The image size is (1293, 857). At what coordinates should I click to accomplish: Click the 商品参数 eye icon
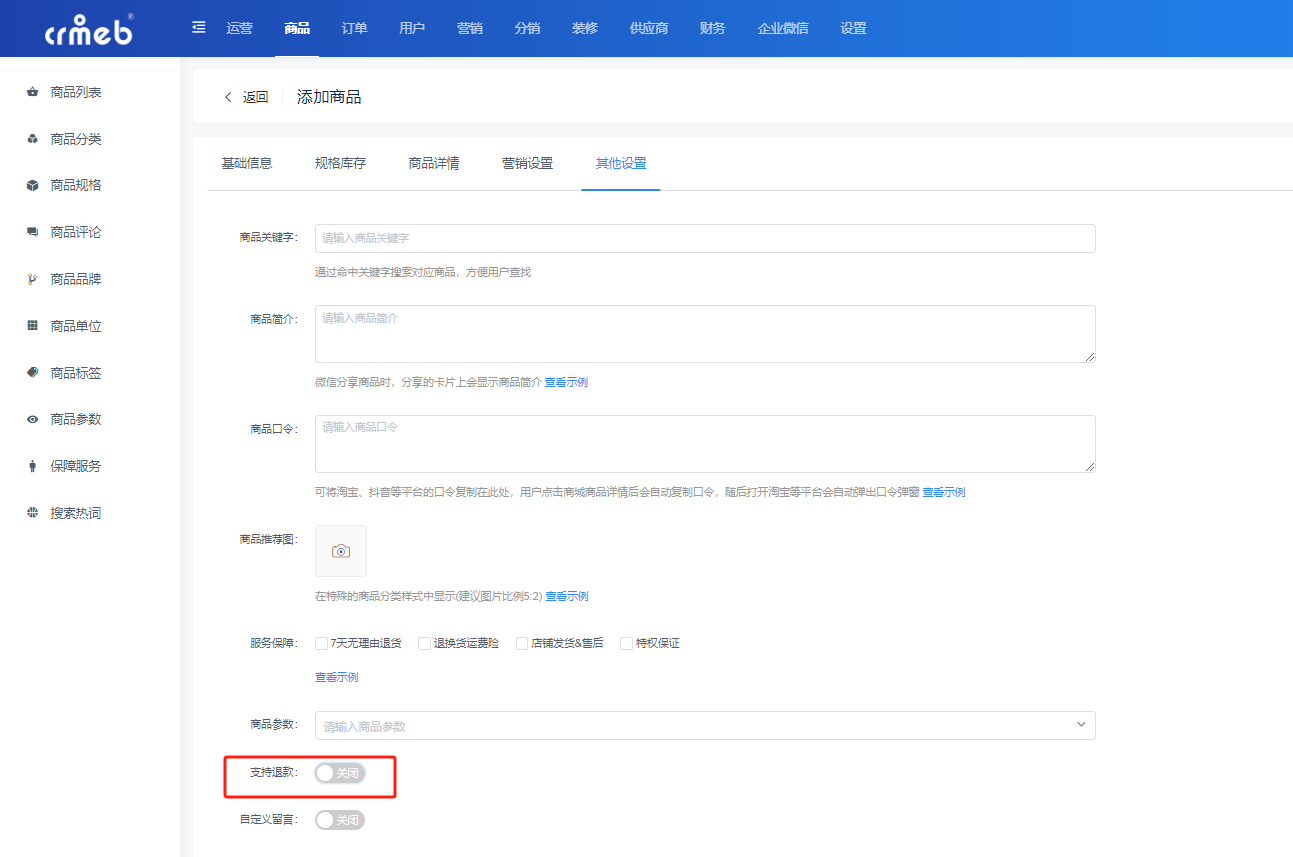coord(32,419)
